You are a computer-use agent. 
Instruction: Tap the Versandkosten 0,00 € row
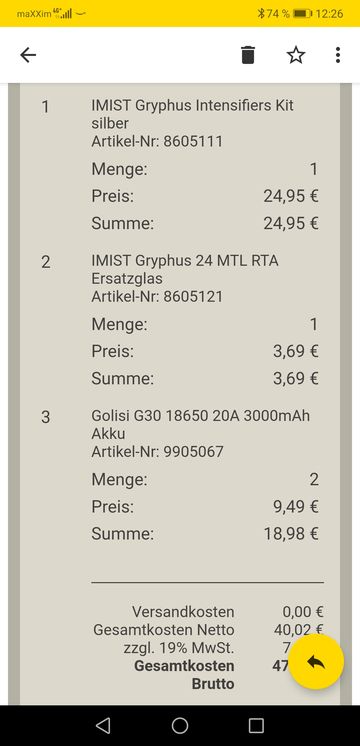pyautogui.click(x=228, y=612)
